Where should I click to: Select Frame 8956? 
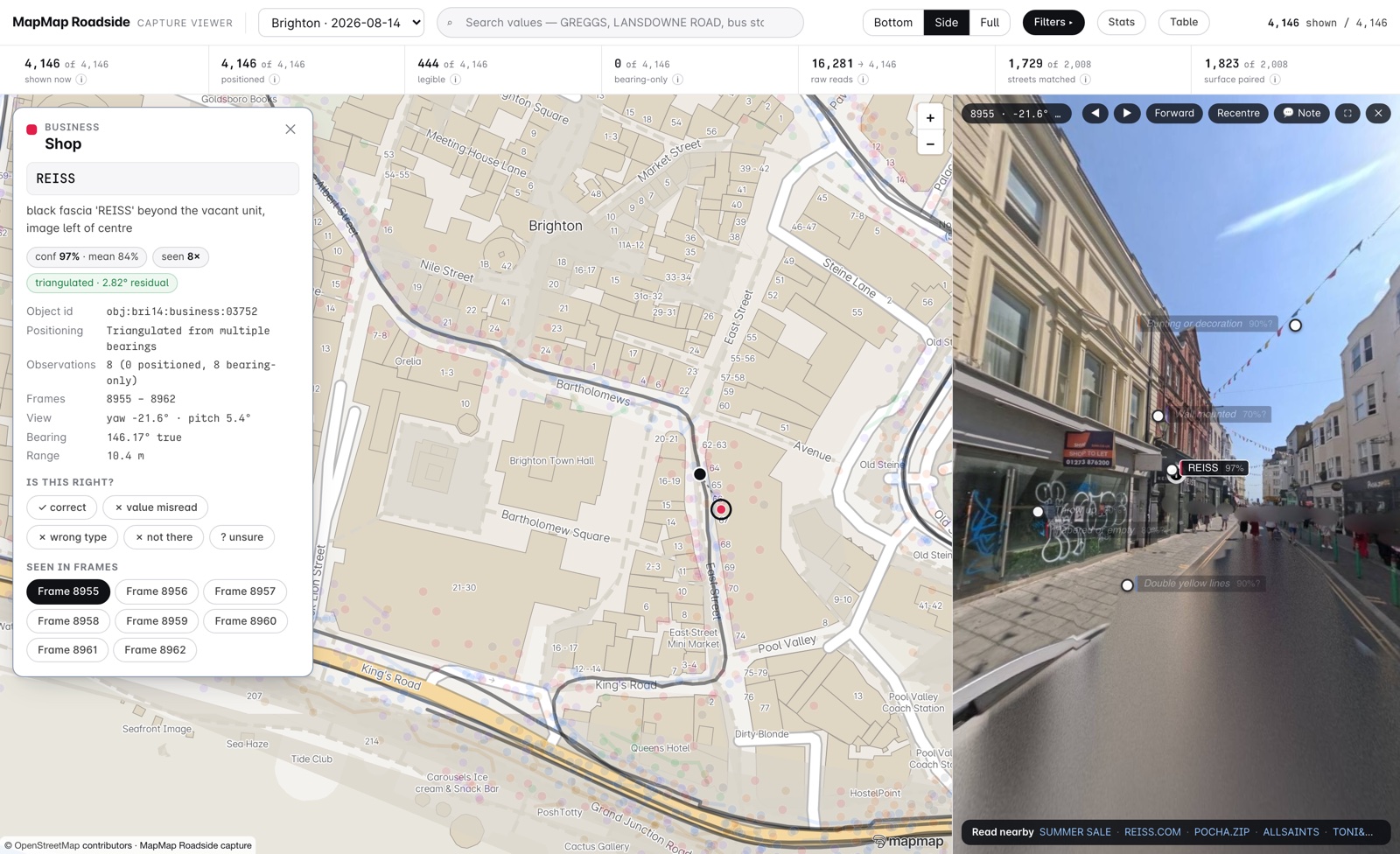pos(157,591)
